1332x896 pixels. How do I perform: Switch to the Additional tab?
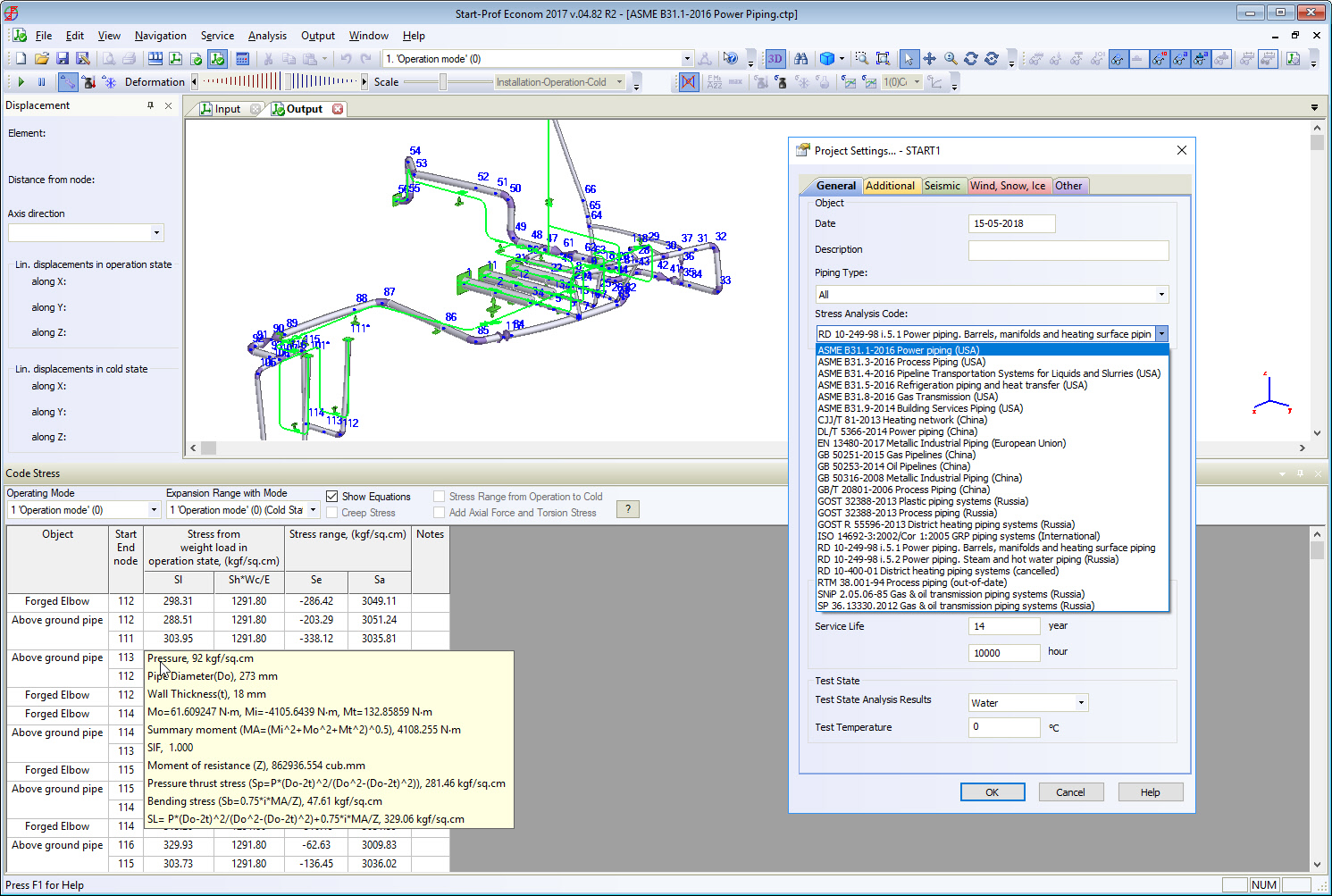coord(890,186)
